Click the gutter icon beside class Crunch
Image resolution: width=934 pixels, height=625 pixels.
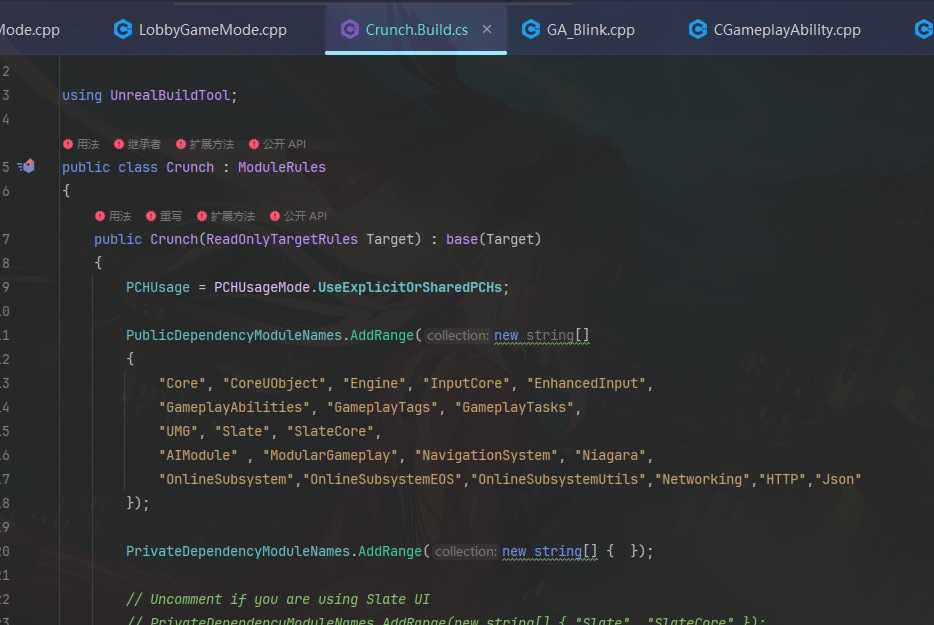27,167
